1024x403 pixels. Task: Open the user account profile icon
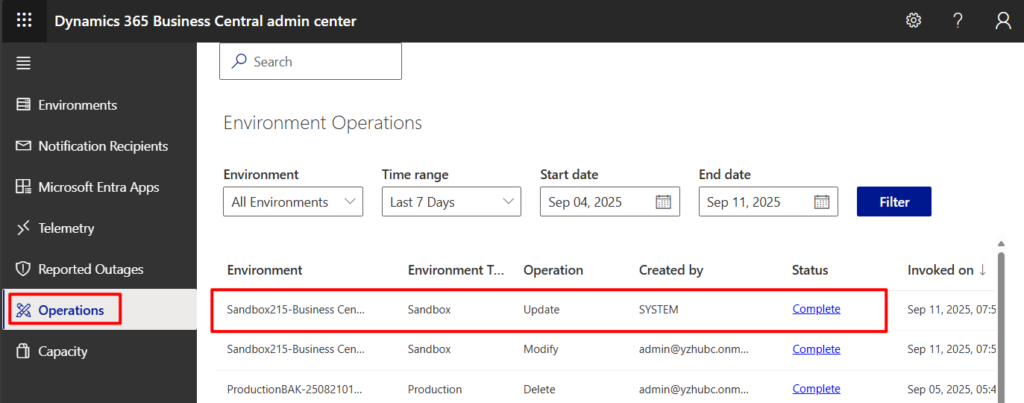(1003, 21)
